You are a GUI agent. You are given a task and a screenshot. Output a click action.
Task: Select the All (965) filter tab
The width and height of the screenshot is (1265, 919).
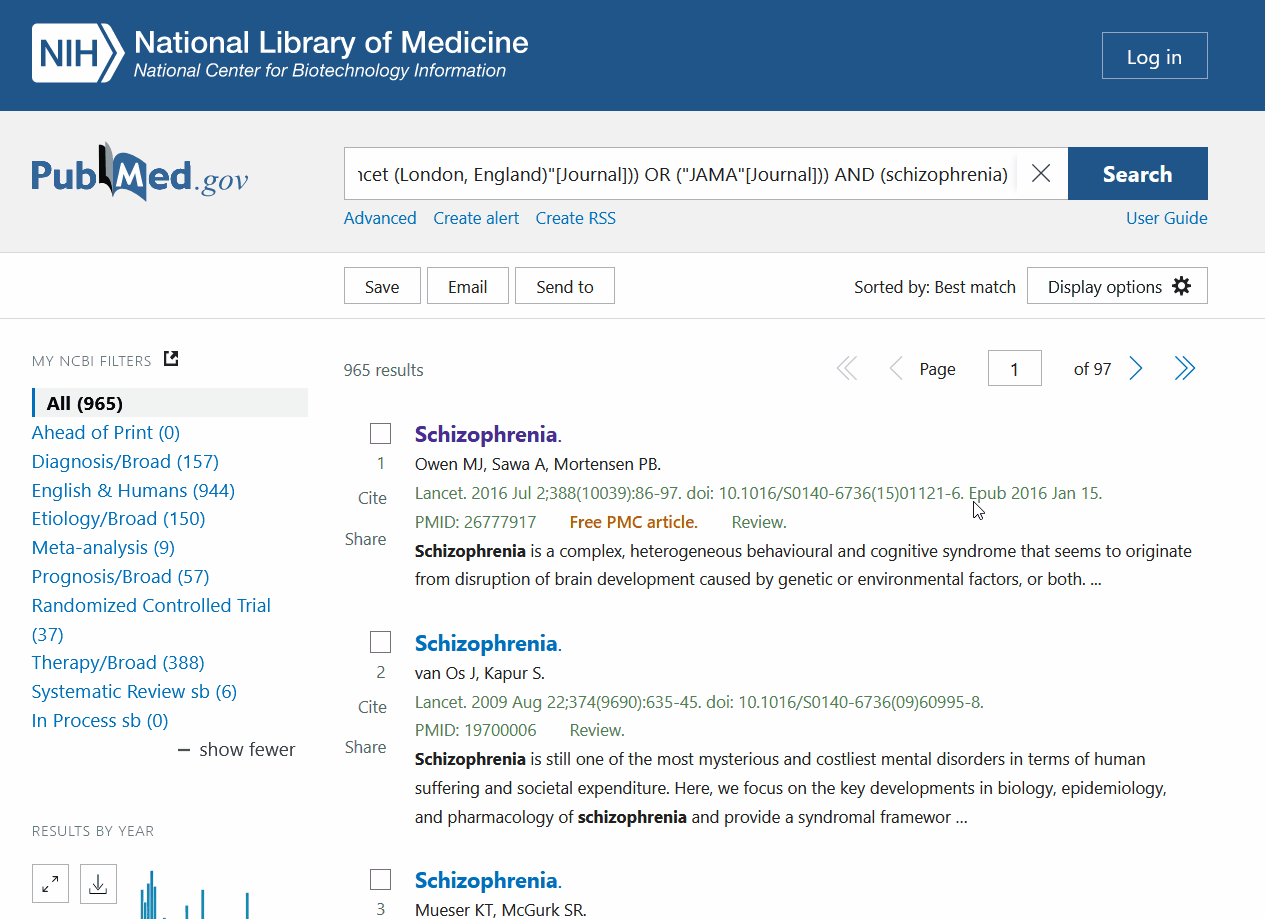coord(81,403)
